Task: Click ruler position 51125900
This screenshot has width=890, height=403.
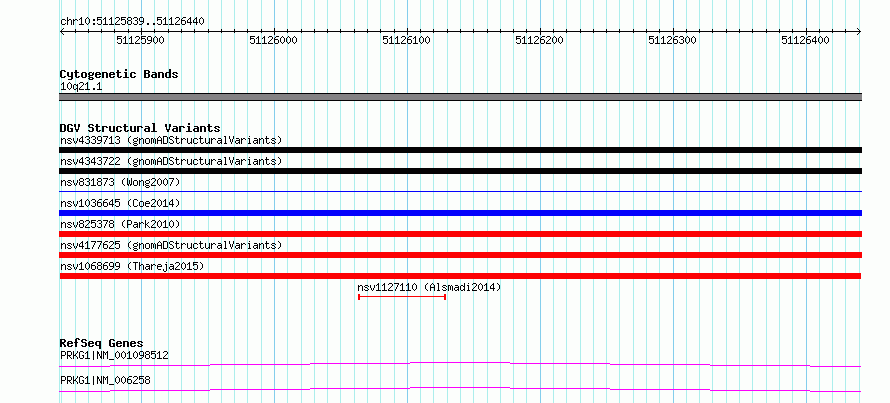Action: coord(140,40)
